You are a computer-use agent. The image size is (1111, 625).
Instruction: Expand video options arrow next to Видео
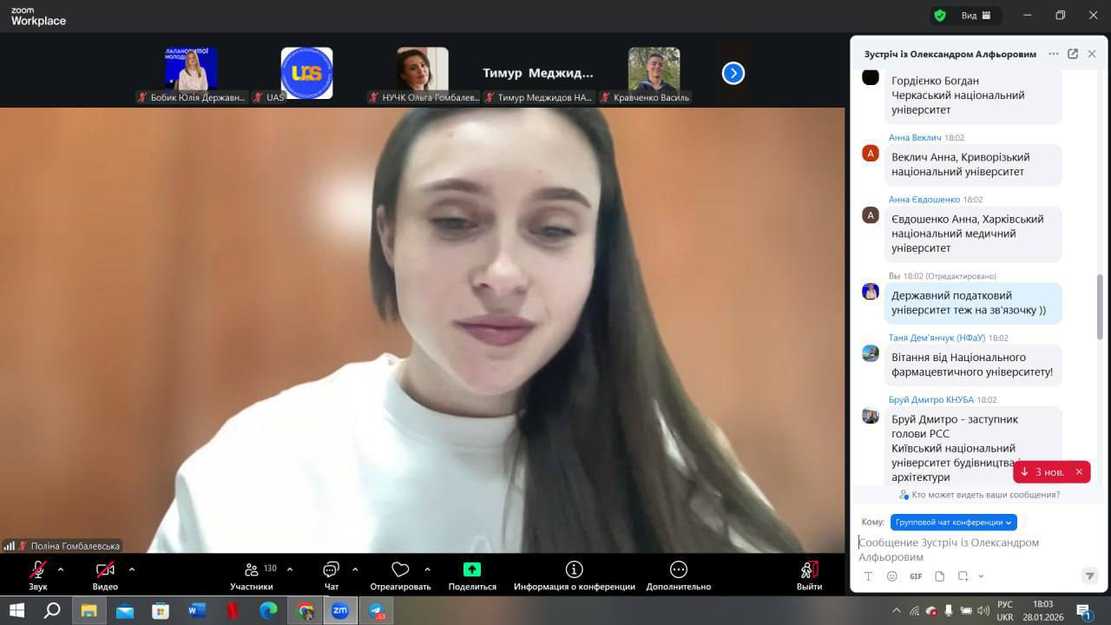tap(132, 569)
